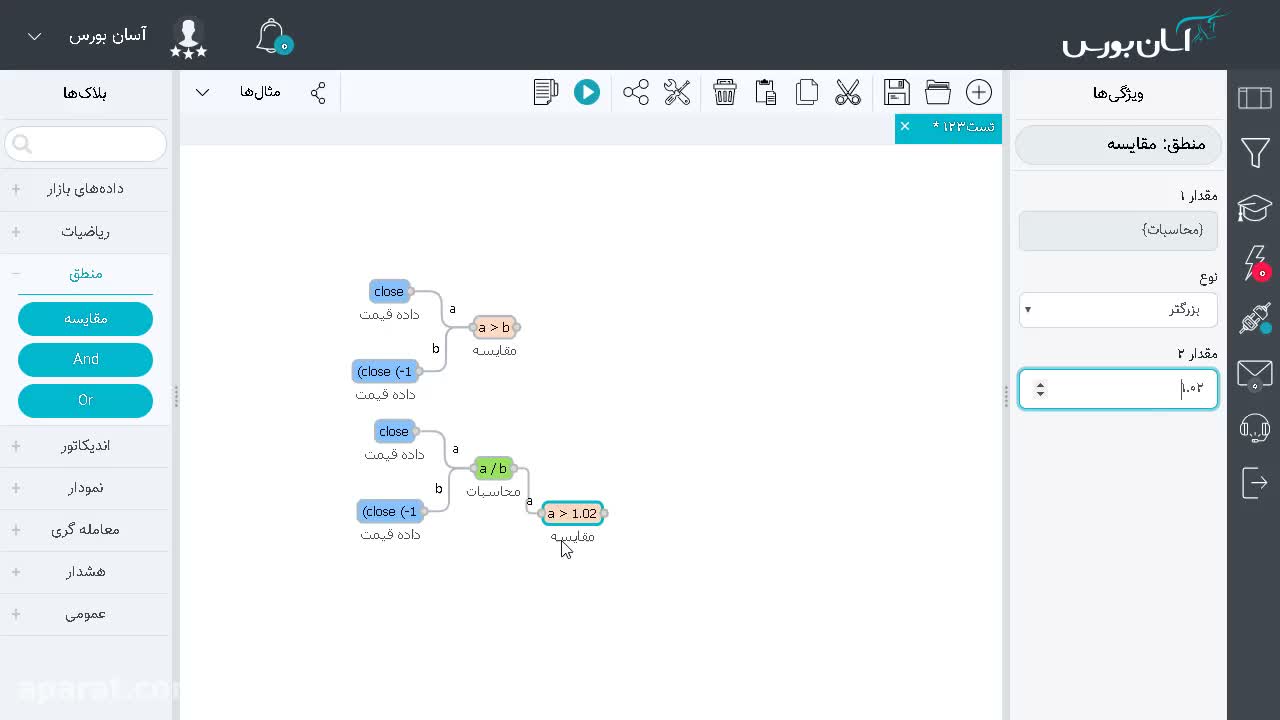Collapse the منطق block category
Viewport: 1280px width, 720px height.
[x=85, y=274]
